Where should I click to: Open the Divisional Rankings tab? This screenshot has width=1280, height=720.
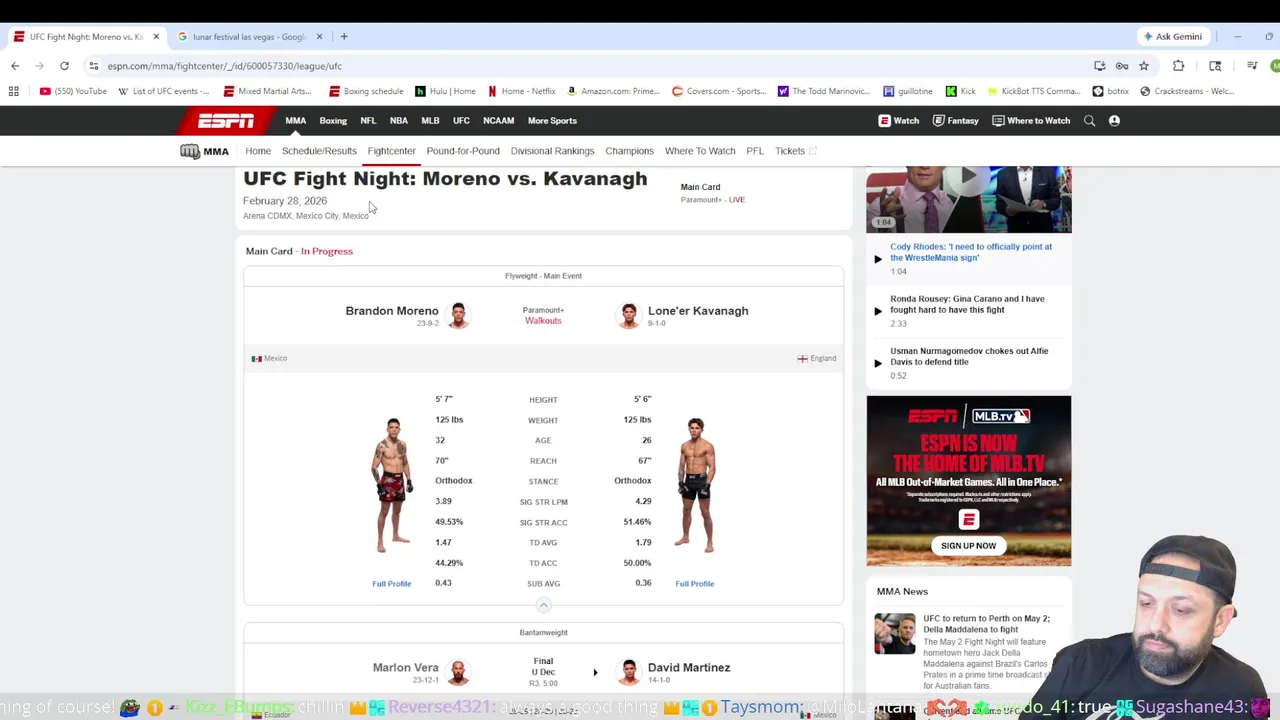pyautogui.click(x=552, y=151)
